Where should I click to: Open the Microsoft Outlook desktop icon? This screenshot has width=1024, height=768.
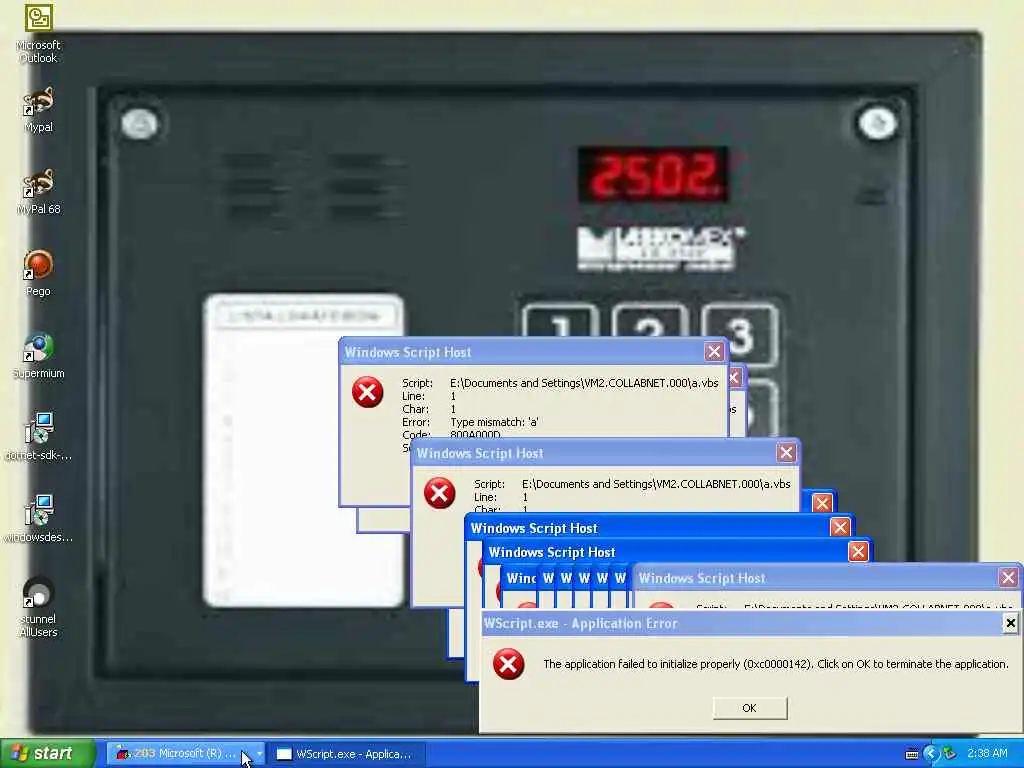point(38,34)
